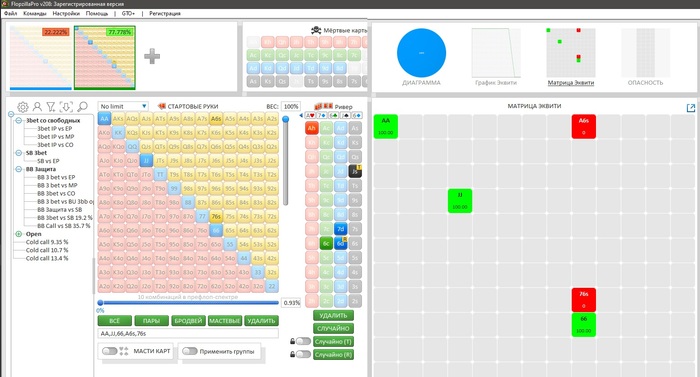
Task: Open the magnifier search tool
Action: coord(82,107)
